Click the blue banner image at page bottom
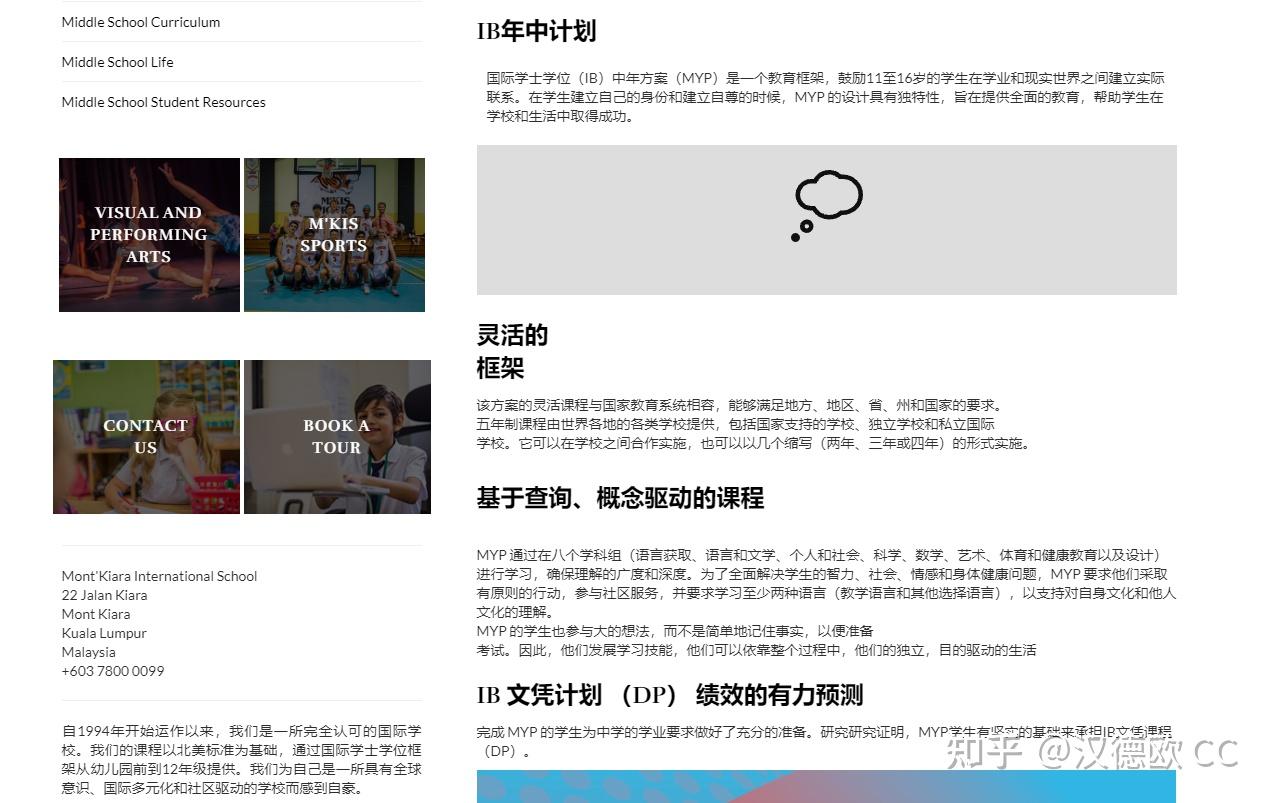1271x803 pixels. coord(826,786)
